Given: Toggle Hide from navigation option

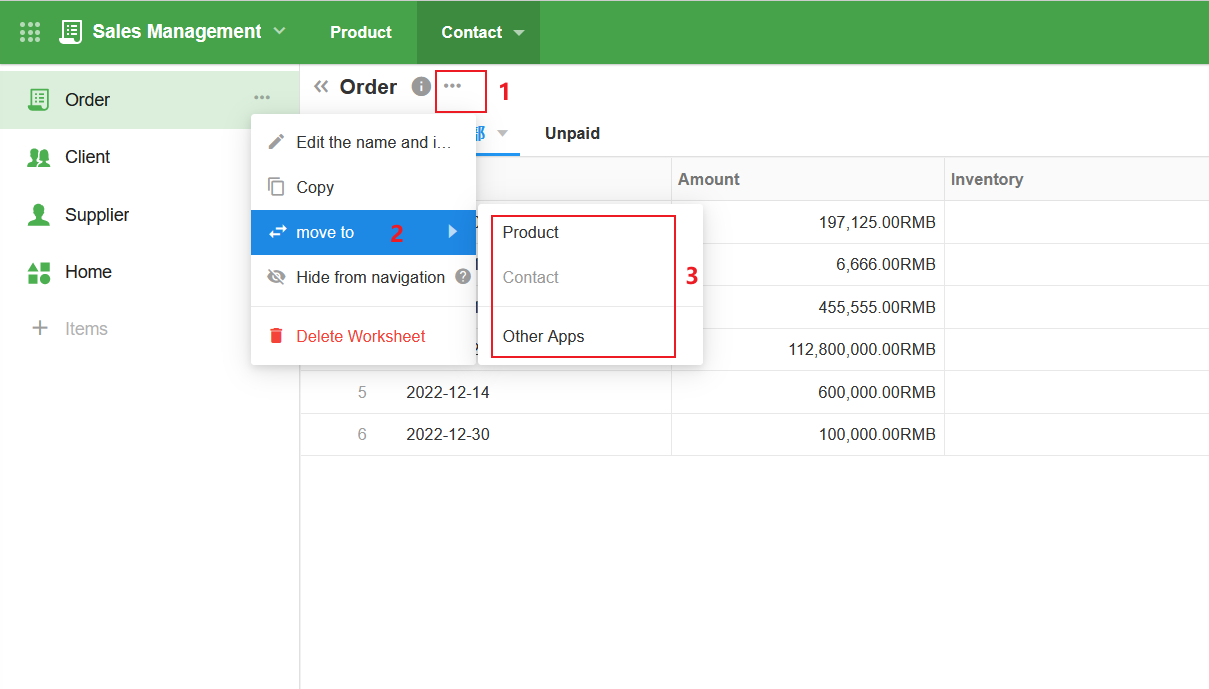Looking at the screenshot, I should [x=370, y=277].
